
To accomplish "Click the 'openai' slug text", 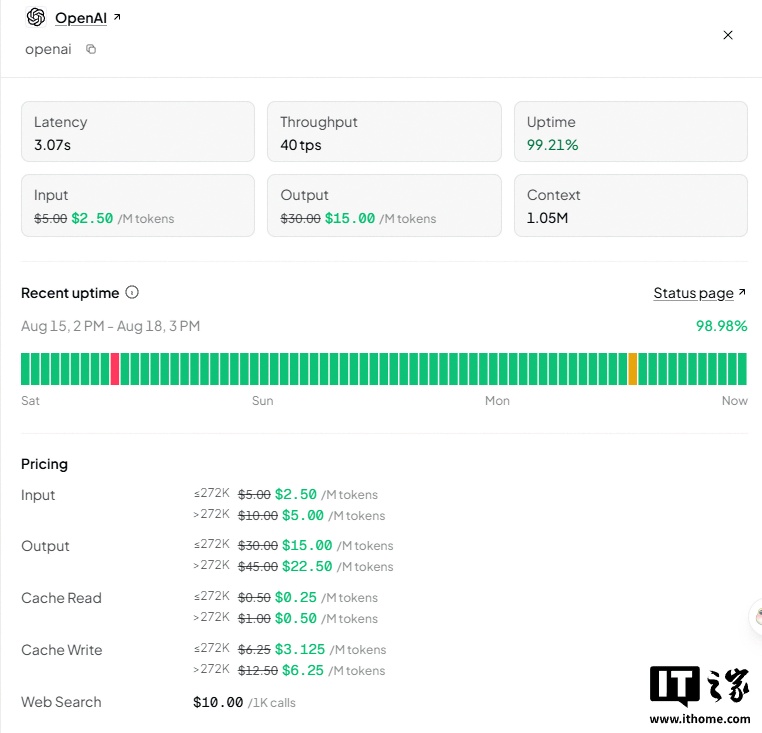I will (48, 49).
